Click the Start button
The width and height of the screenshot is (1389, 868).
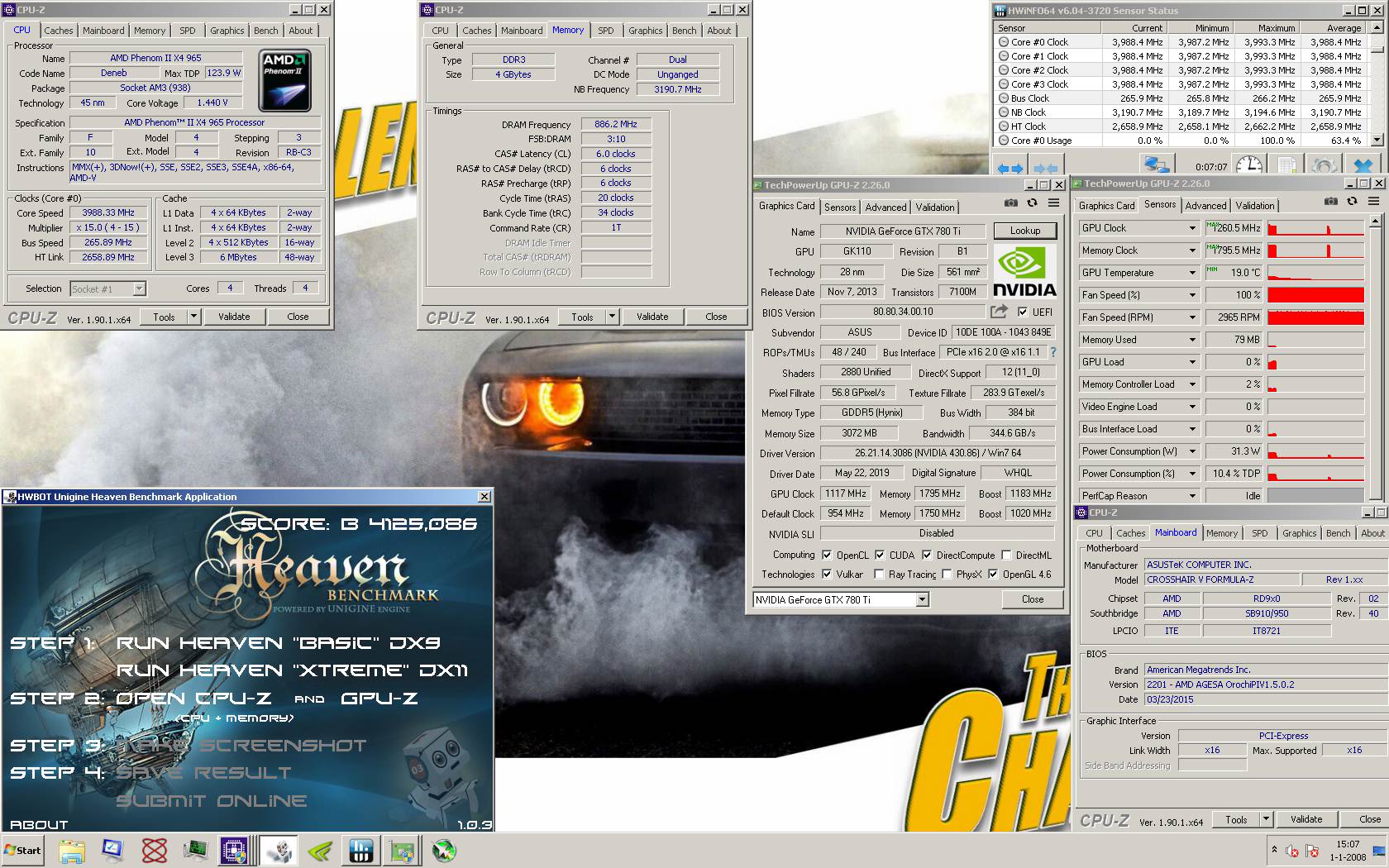coord(22,851)
